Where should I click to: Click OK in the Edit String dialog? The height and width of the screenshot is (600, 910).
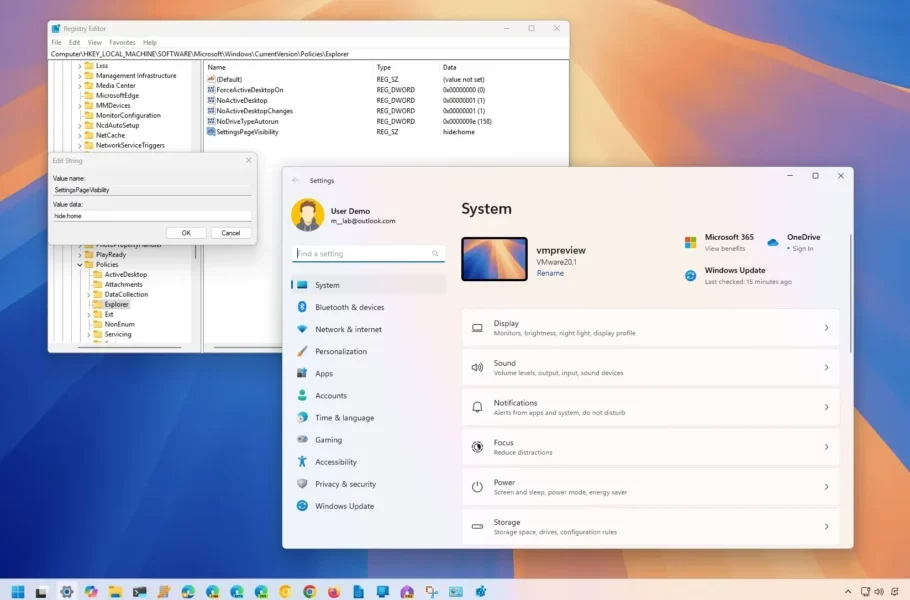tap(186, 232)
